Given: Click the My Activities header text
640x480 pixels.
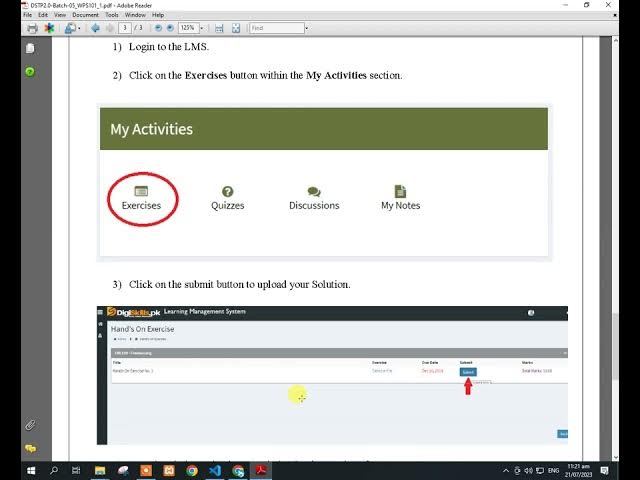Looking at the screenshot, I should (x=151, y=129).
